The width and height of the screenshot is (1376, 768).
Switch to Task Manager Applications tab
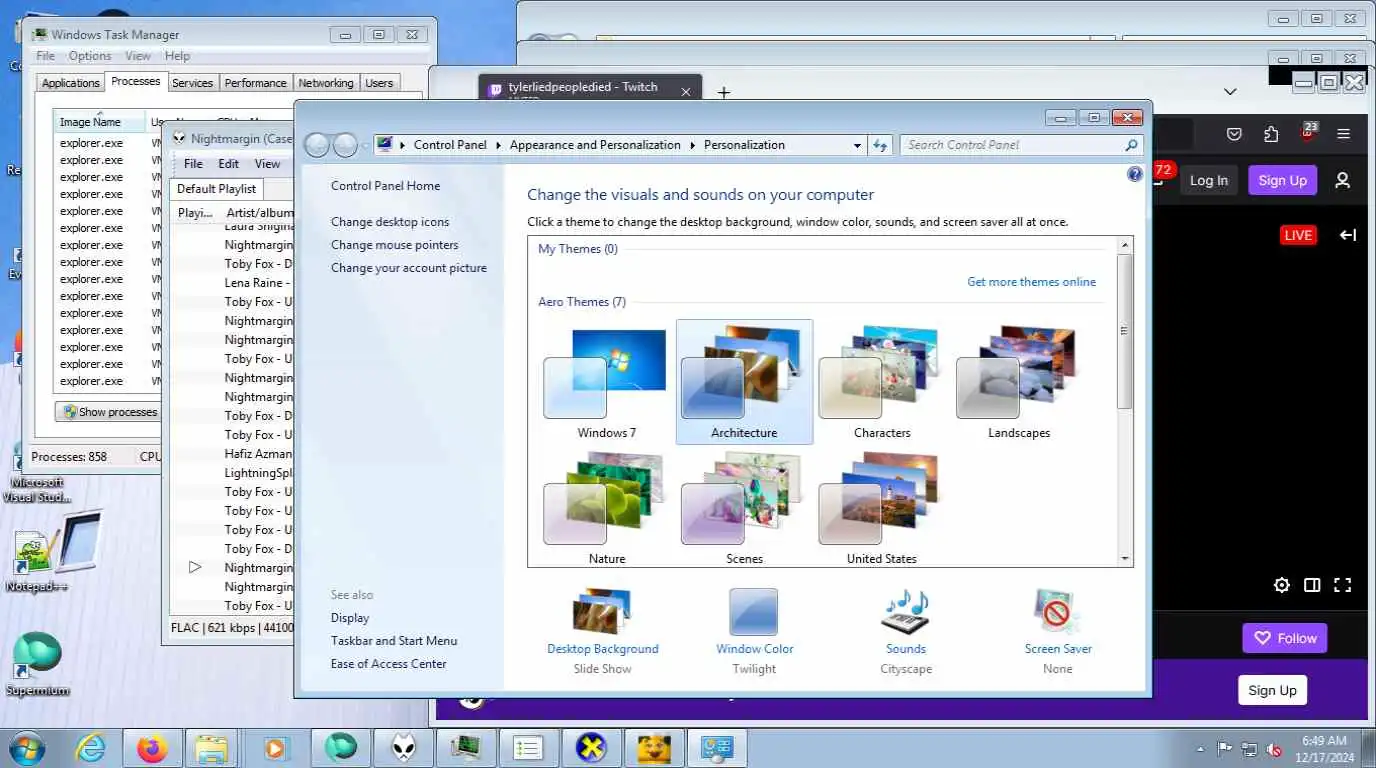pyautogui.click(x=70, y=83)
